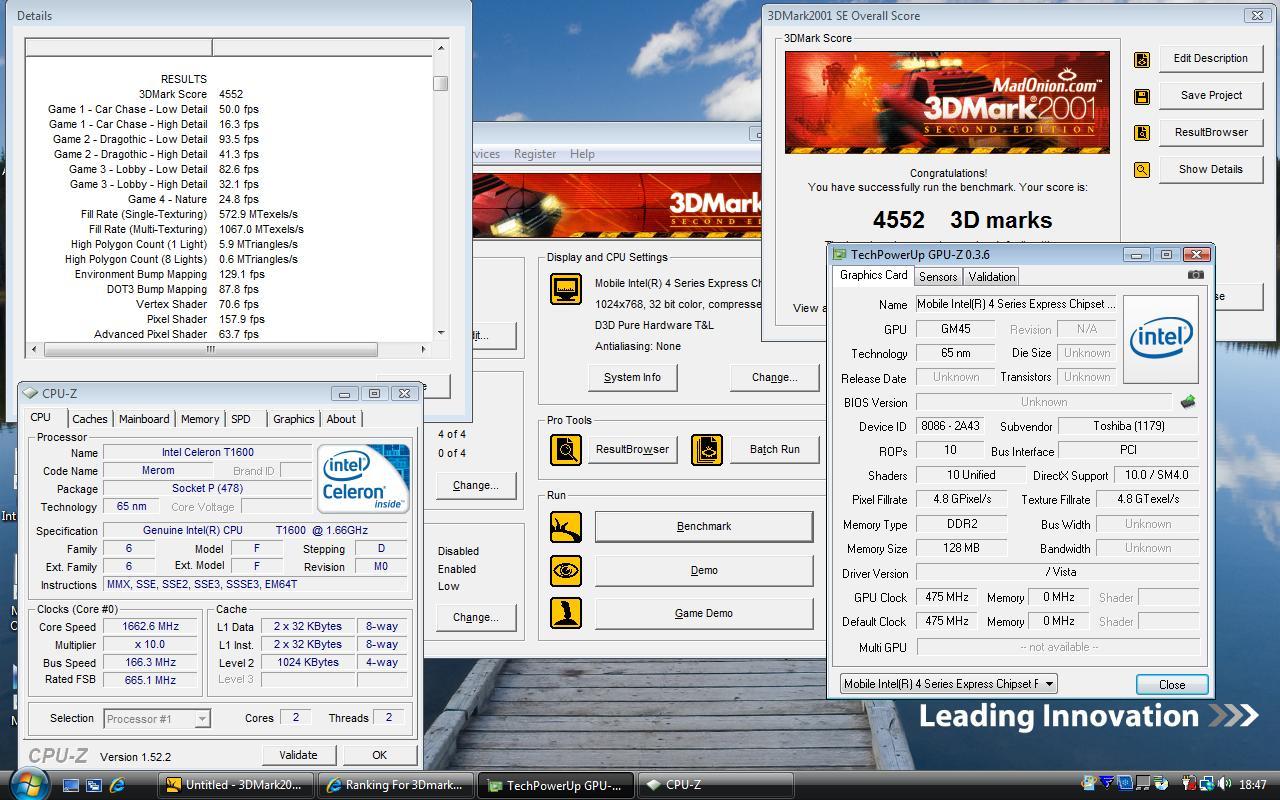
Task: Click the Demo button
Action: [x=703, y=570]
